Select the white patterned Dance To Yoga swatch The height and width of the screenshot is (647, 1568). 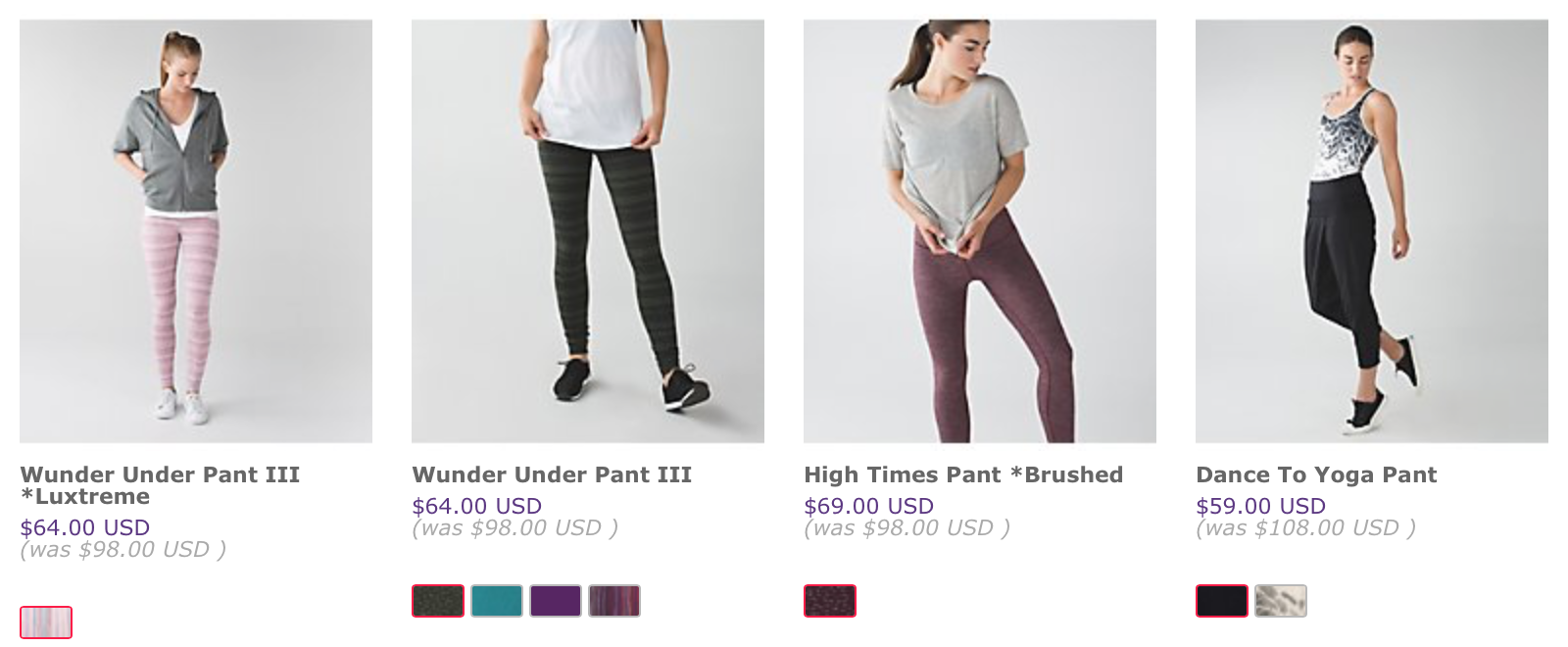1281,601
